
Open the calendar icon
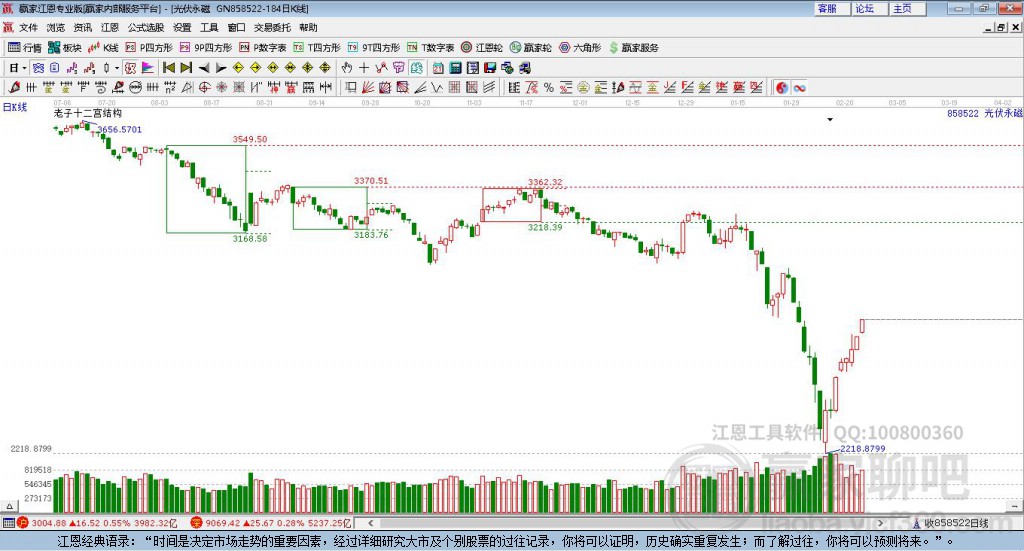click(x=438, y=68)
